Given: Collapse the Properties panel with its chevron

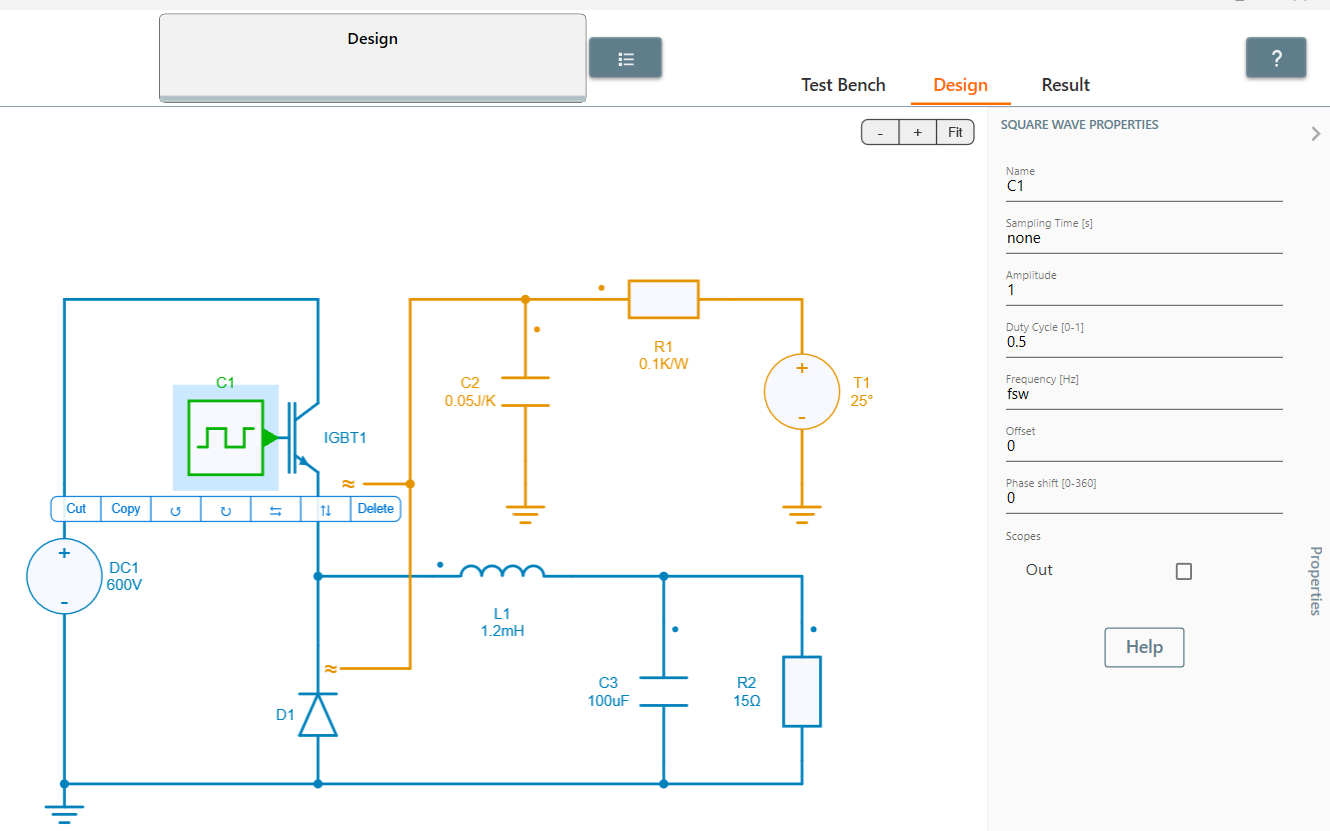Looking at the screenshot, I should (x=1316, y=133).
